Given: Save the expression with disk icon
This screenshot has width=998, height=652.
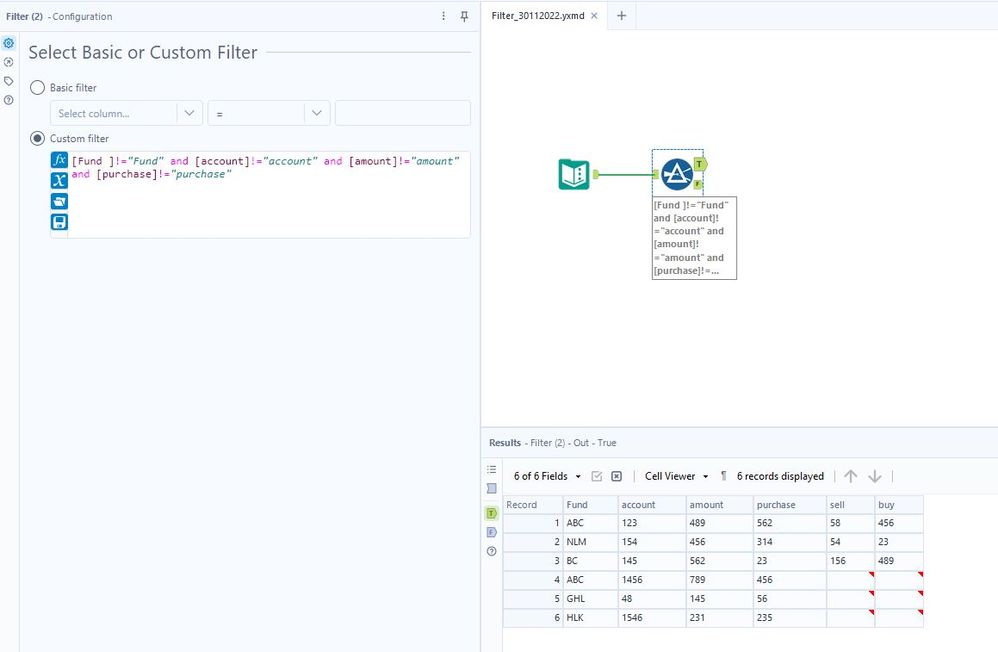Looking at the screenshot, I should (x=59, y=222).
